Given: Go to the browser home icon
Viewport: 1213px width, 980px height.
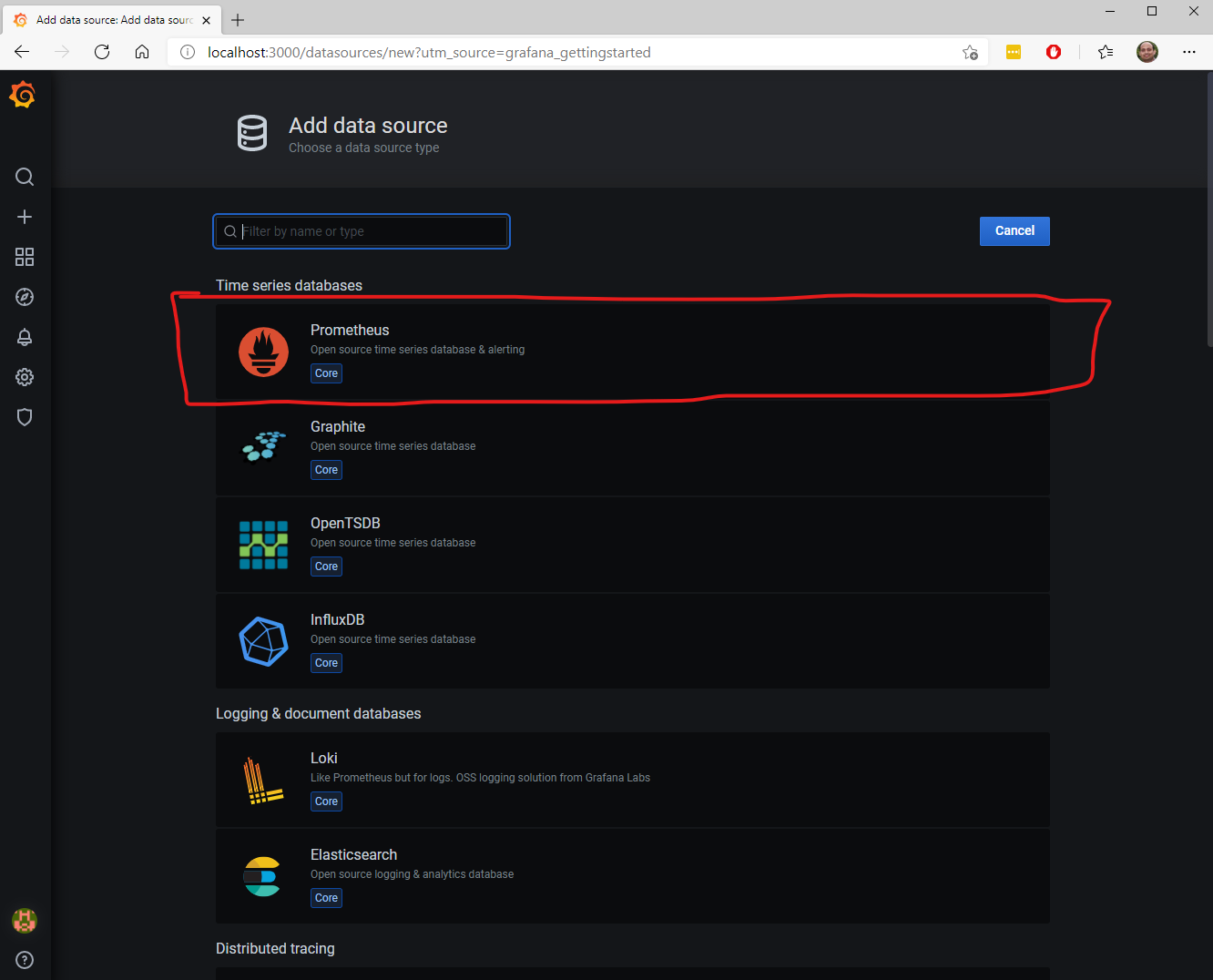Looking at the screenshot, I should point(142,52).
